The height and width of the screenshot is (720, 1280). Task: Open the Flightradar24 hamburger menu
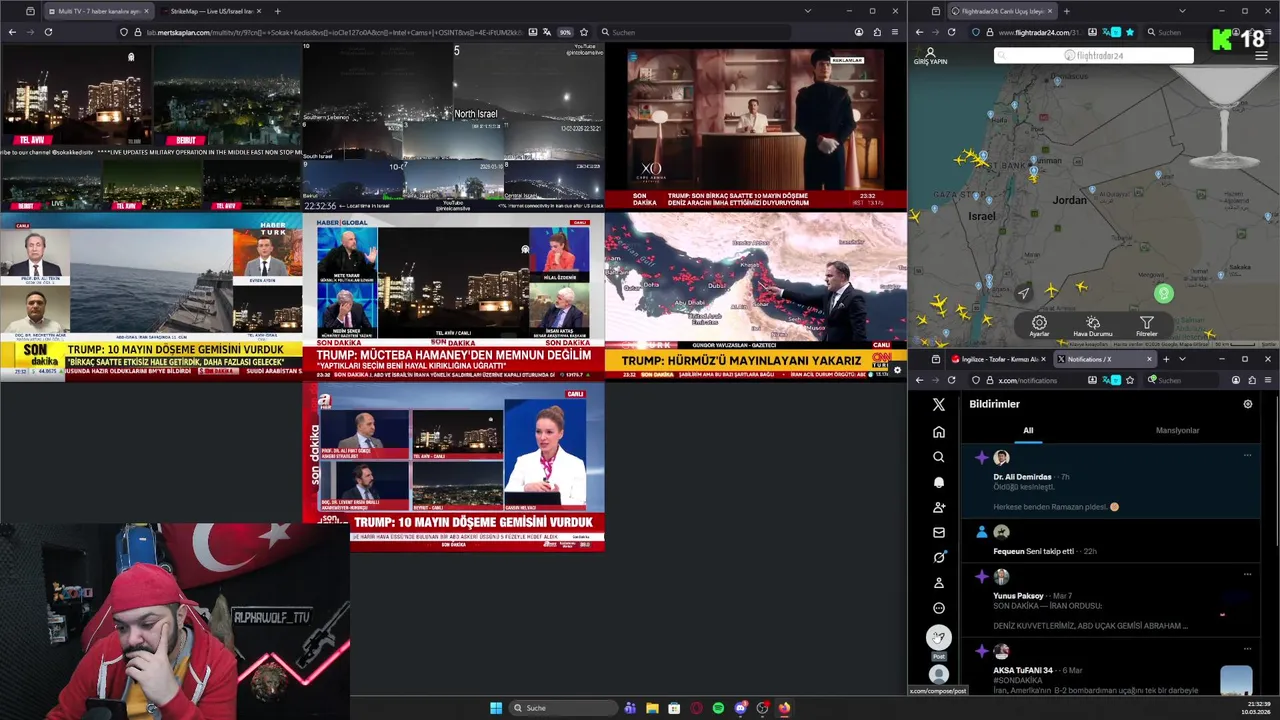point(1261,55)
